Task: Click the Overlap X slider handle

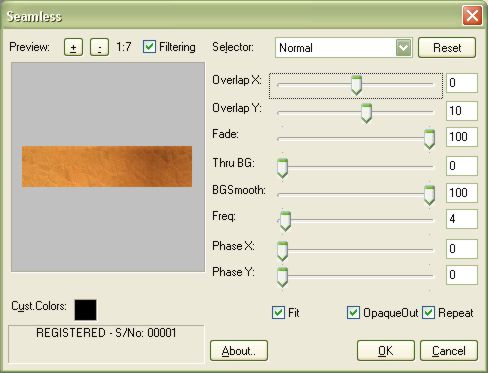Action: point(356,85)
